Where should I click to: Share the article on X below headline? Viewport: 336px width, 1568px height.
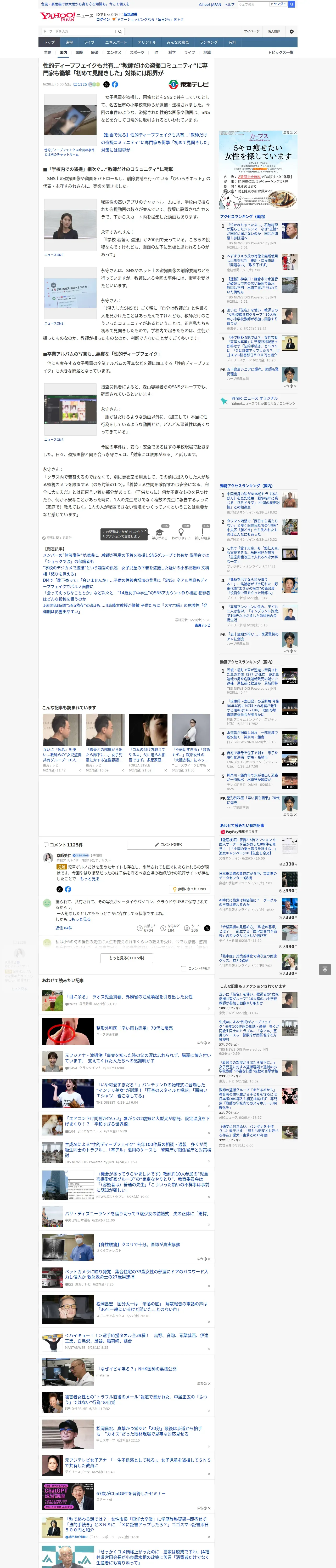[x=106, y=85]
